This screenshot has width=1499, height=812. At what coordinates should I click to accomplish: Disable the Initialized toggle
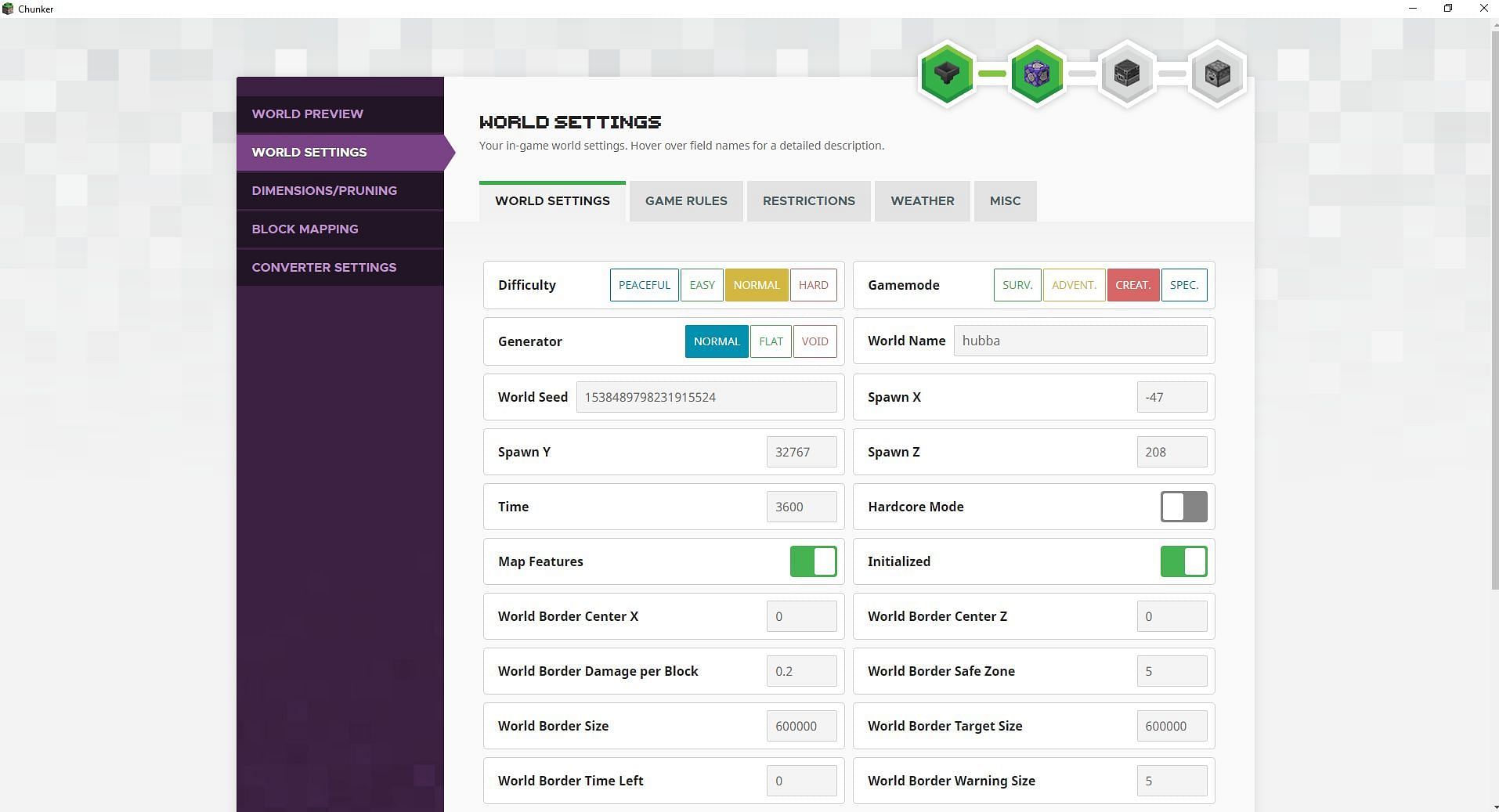click(1183, 561)
